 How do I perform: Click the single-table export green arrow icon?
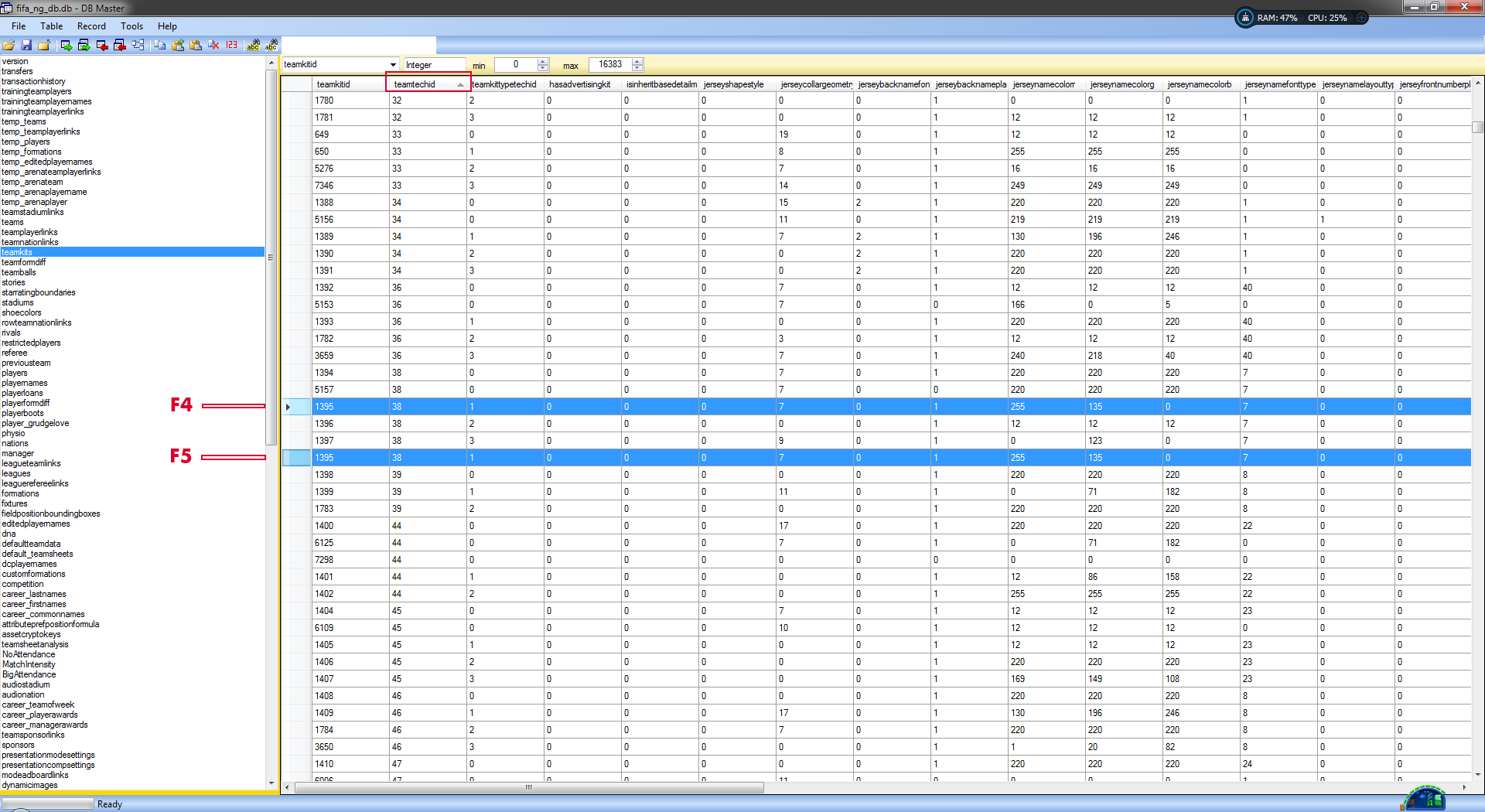(67, 46)
